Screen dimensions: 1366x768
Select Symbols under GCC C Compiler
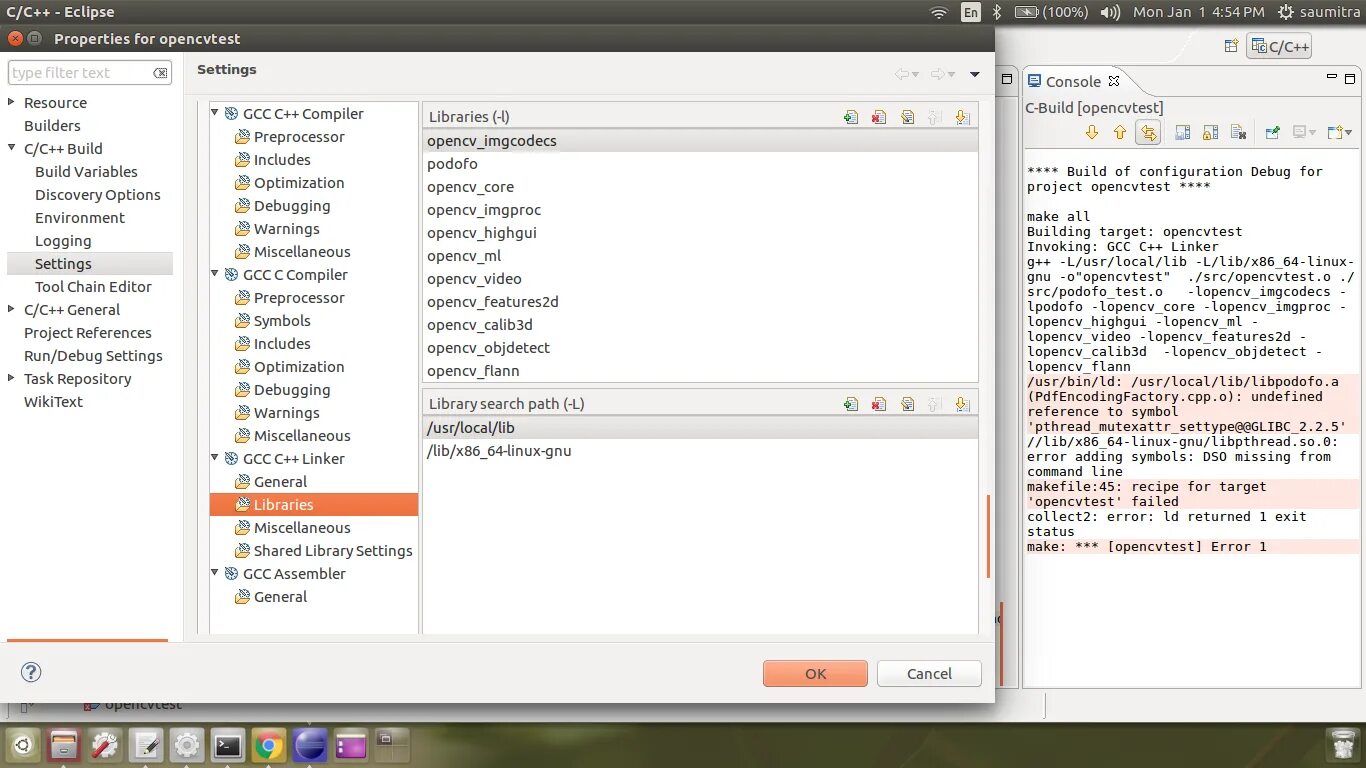click(282, 321)
